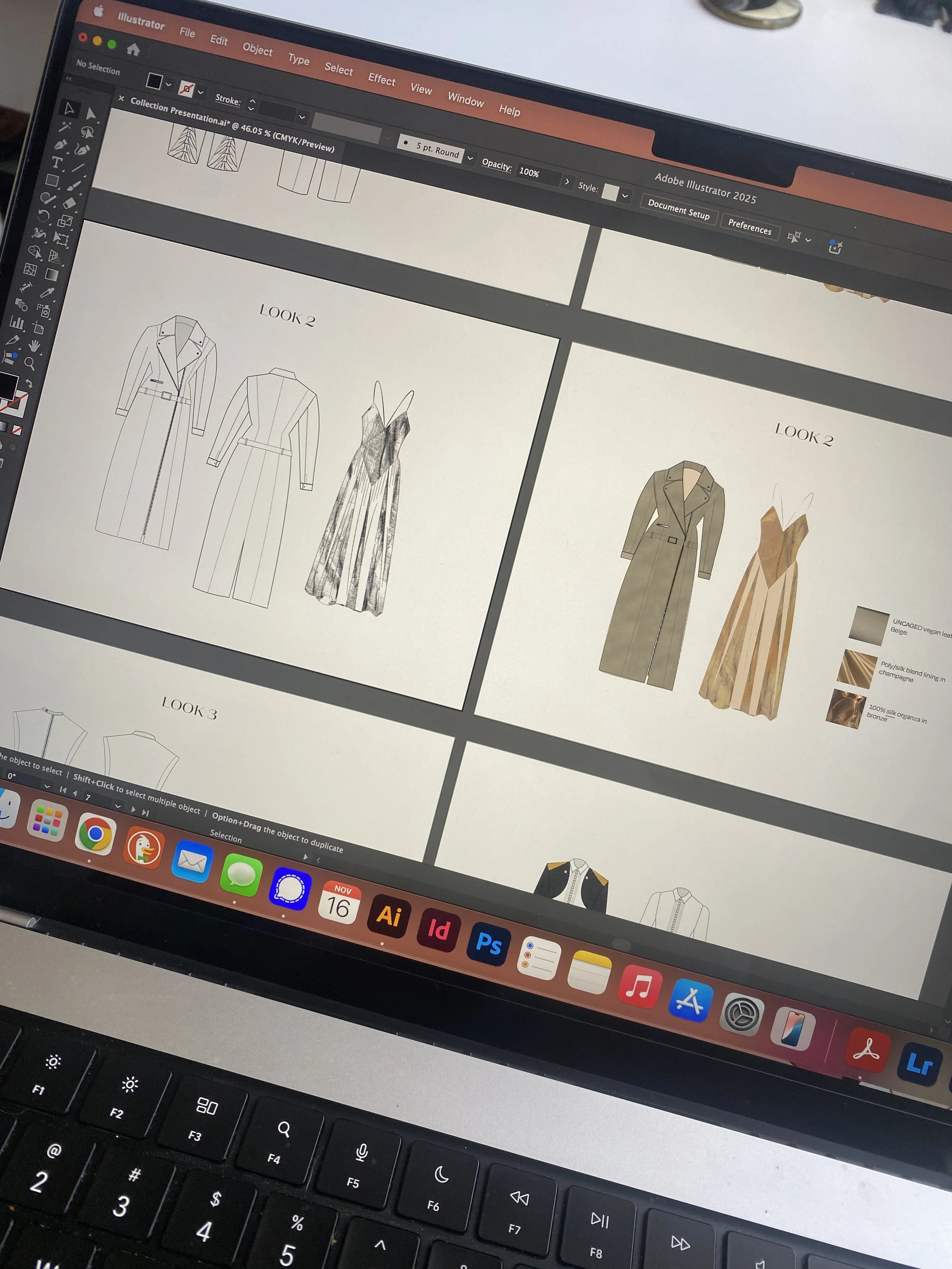952x1269 pixels.
Task: Click the fill color swatch in control bar
Action: click(154, 81)
